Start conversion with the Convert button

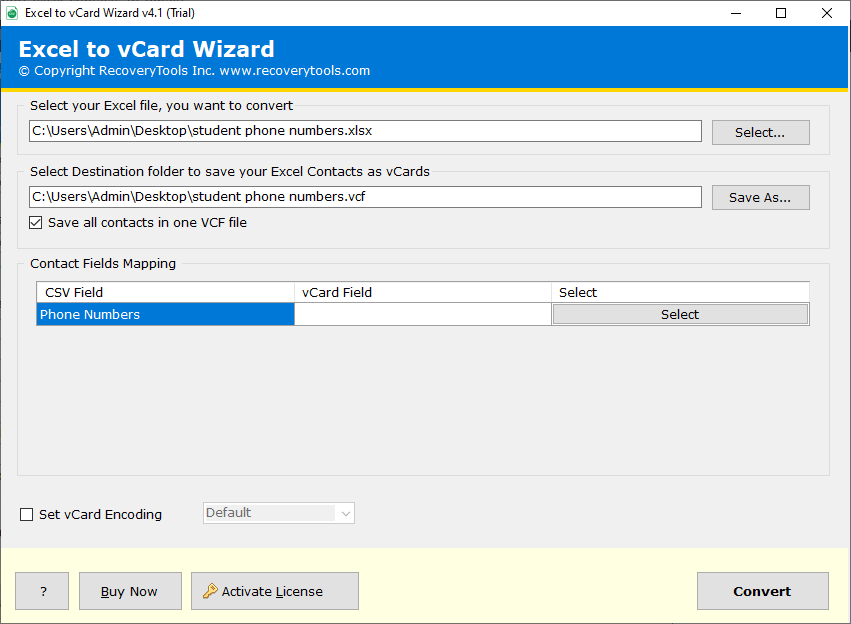click(763, 591)
